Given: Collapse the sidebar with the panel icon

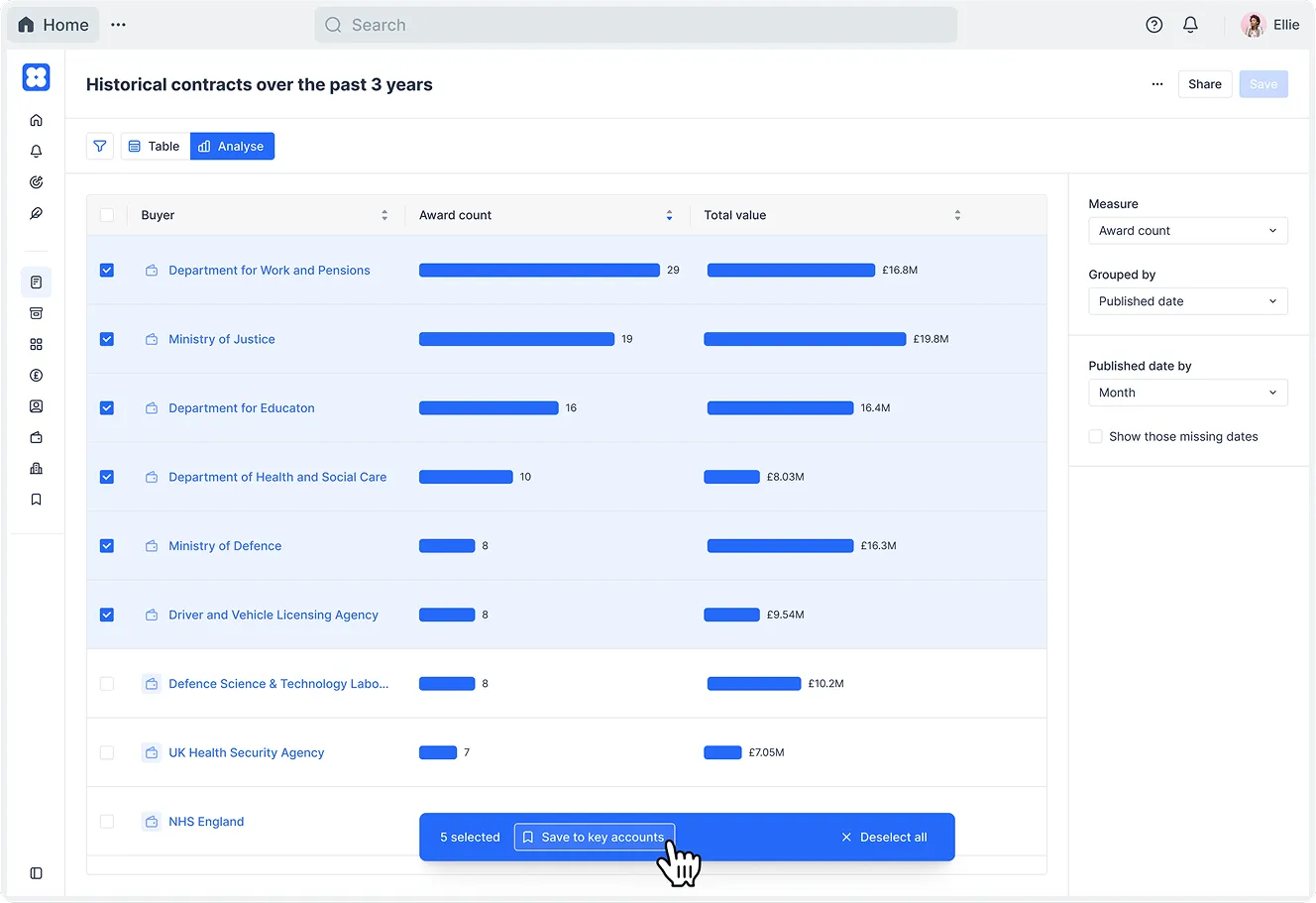Looking at the screenshot, I should pyautogui.click(x=37, y=873).
